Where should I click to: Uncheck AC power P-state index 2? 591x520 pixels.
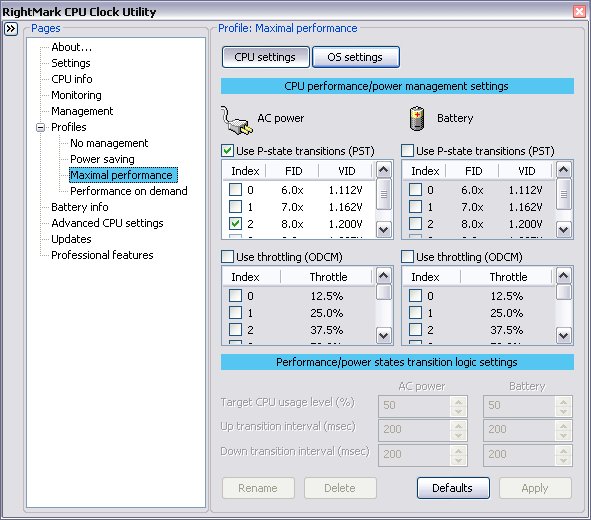(236, 224)
